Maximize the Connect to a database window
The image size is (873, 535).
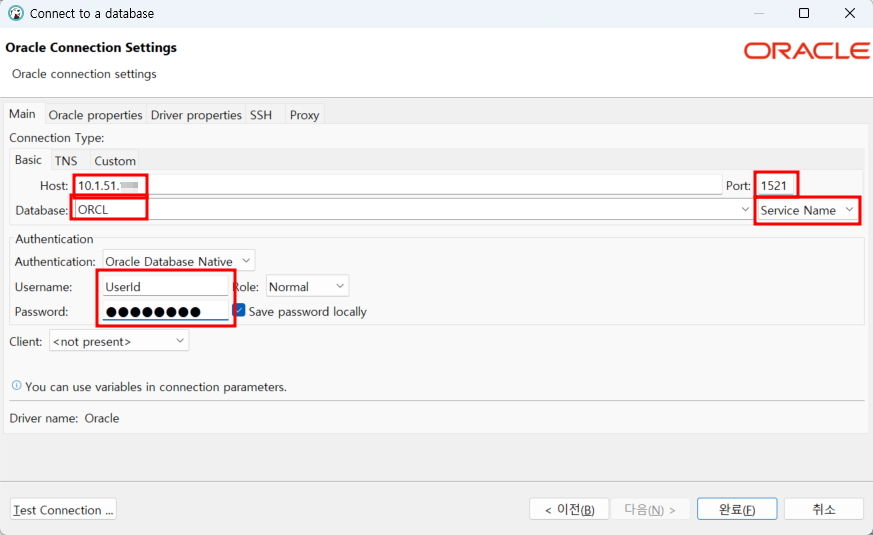tap(804, 13)
